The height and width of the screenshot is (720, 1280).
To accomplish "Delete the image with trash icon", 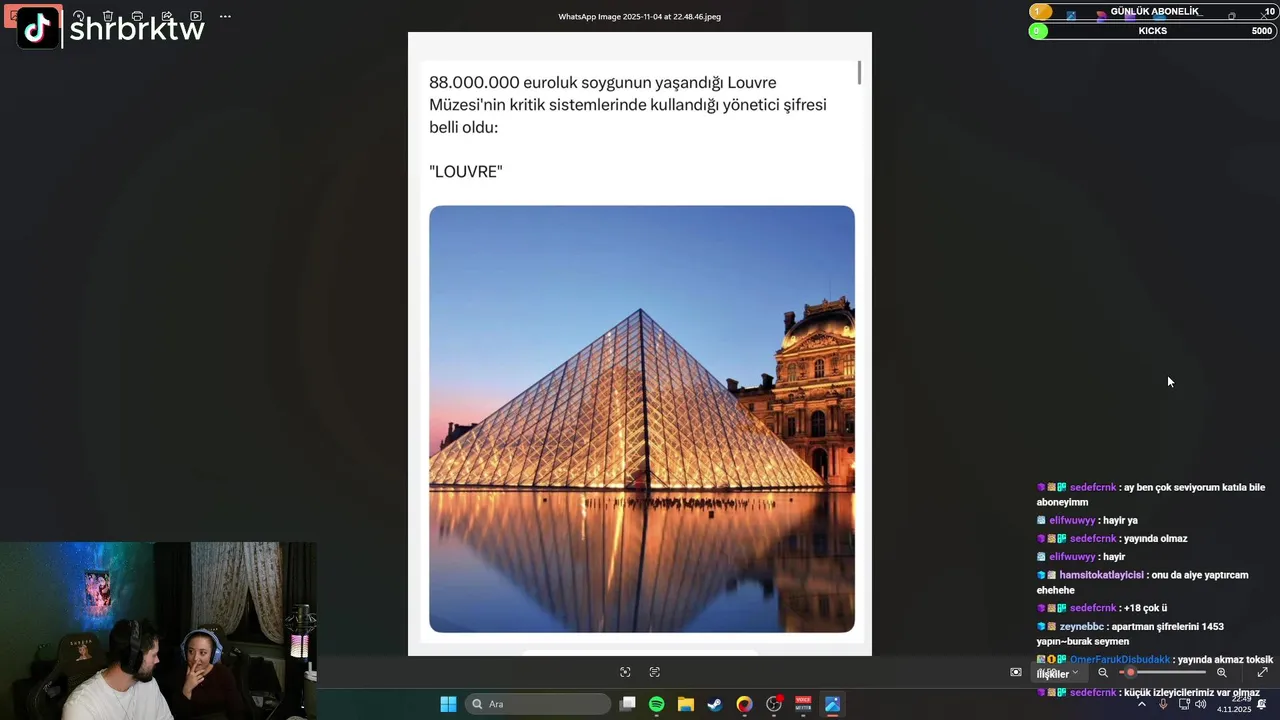I will 108,16.
